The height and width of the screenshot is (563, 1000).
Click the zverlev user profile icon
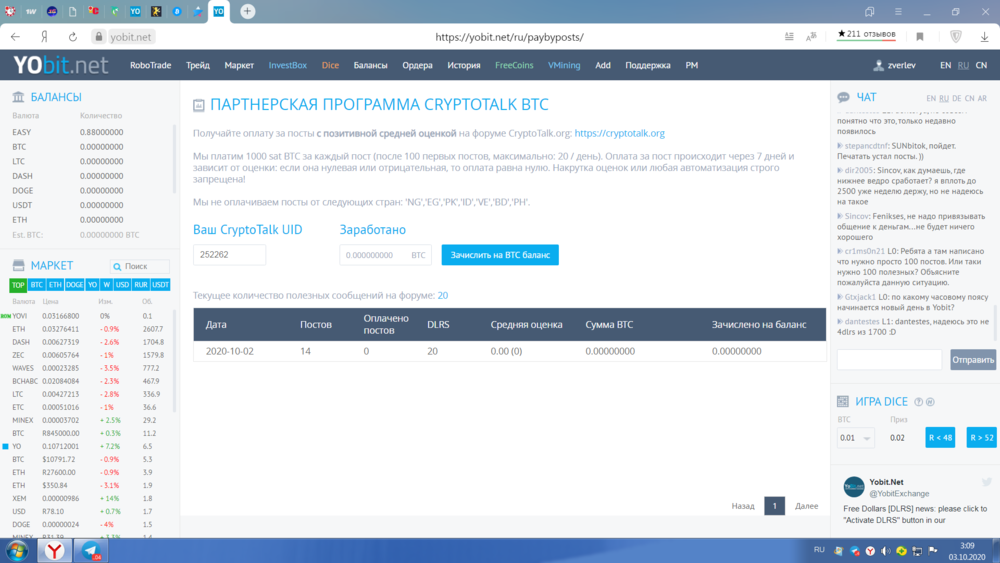pyautogui.click(x=878, y=65)
